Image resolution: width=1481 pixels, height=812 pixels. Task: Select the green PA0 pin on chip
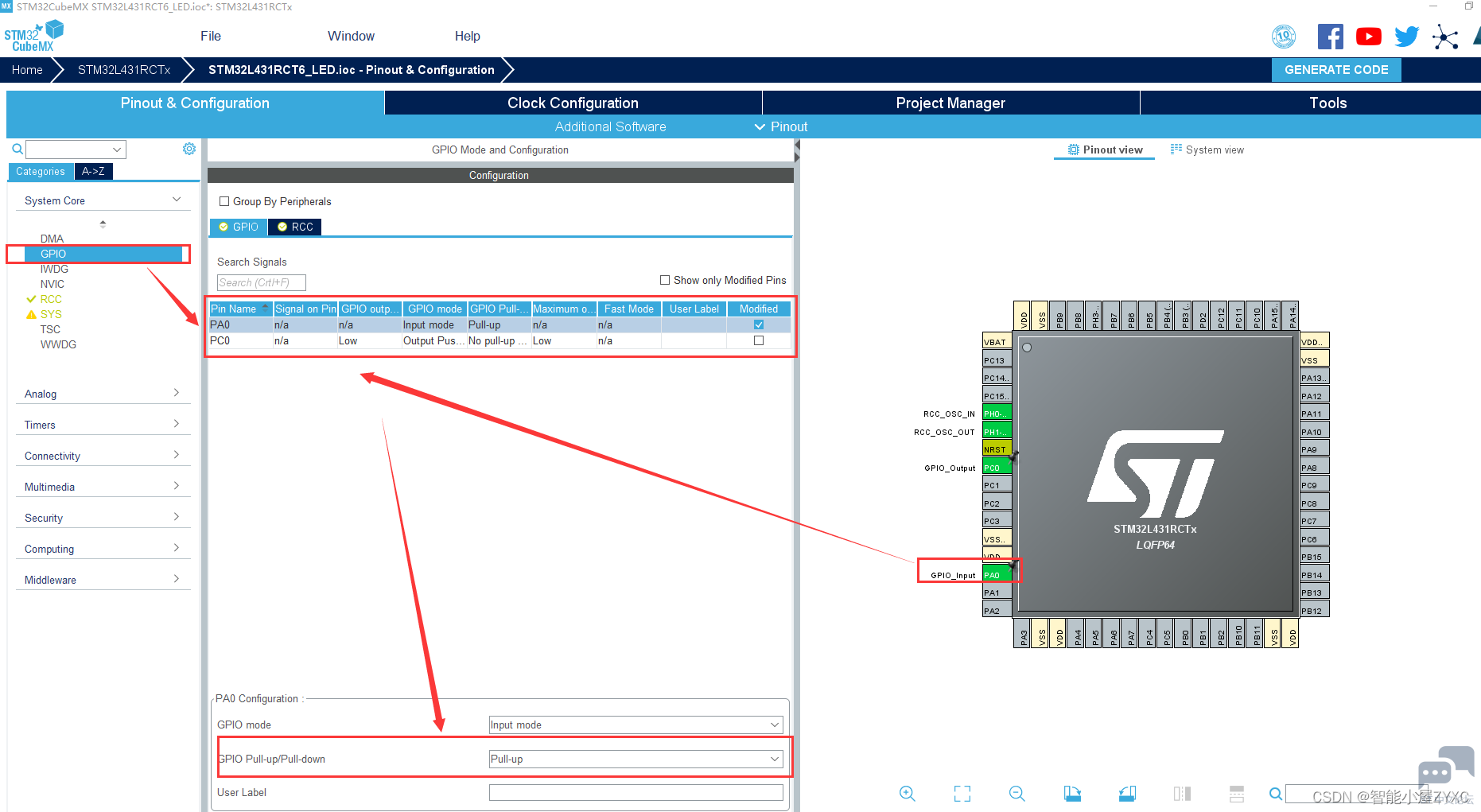pyautogui.click(x=997, y=575)
